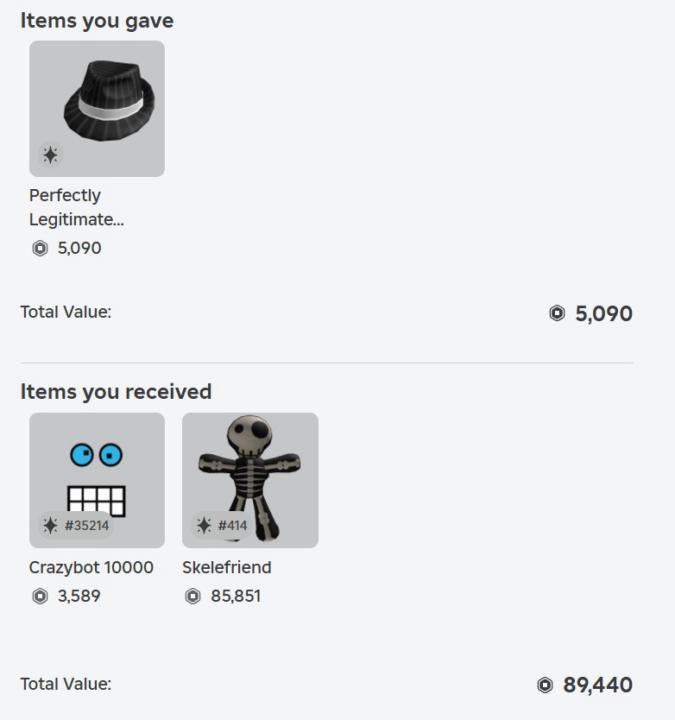Image resolution: width=675 pixels, height=720 pixels.
Task: Click the Robux icon beside 85,851
Action: tap(192, 597)
